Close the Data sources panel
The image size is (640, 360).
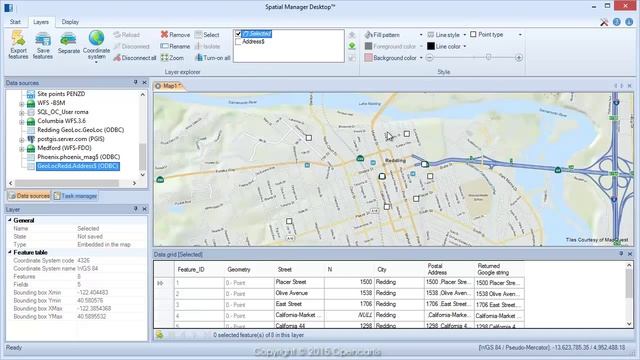144,82
